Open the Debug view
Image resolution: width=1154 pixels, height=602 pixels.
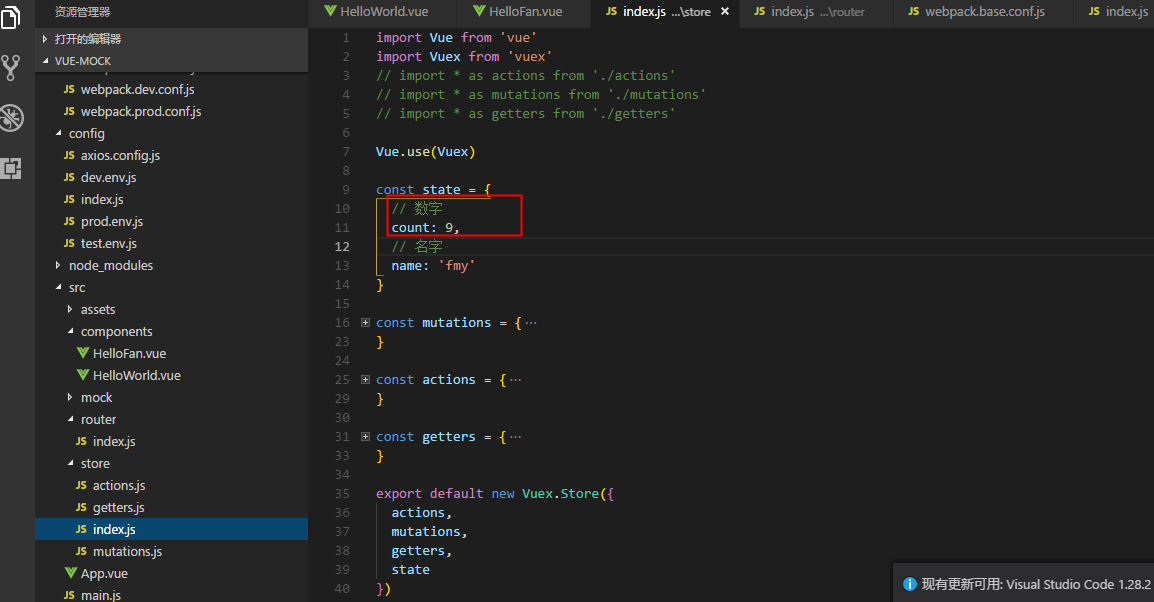click(x=11, y=118)
